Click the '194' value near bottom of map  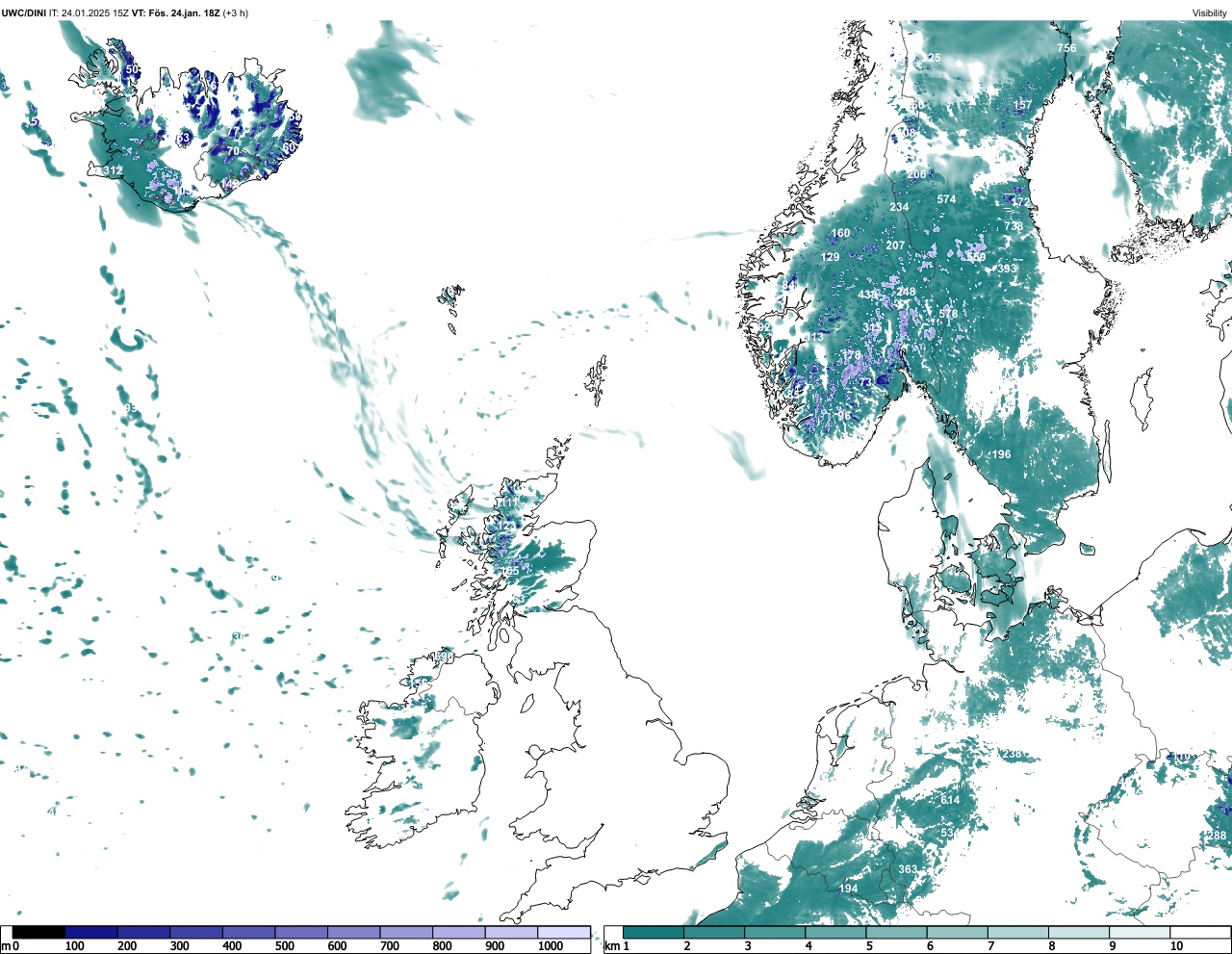(848, 888)
